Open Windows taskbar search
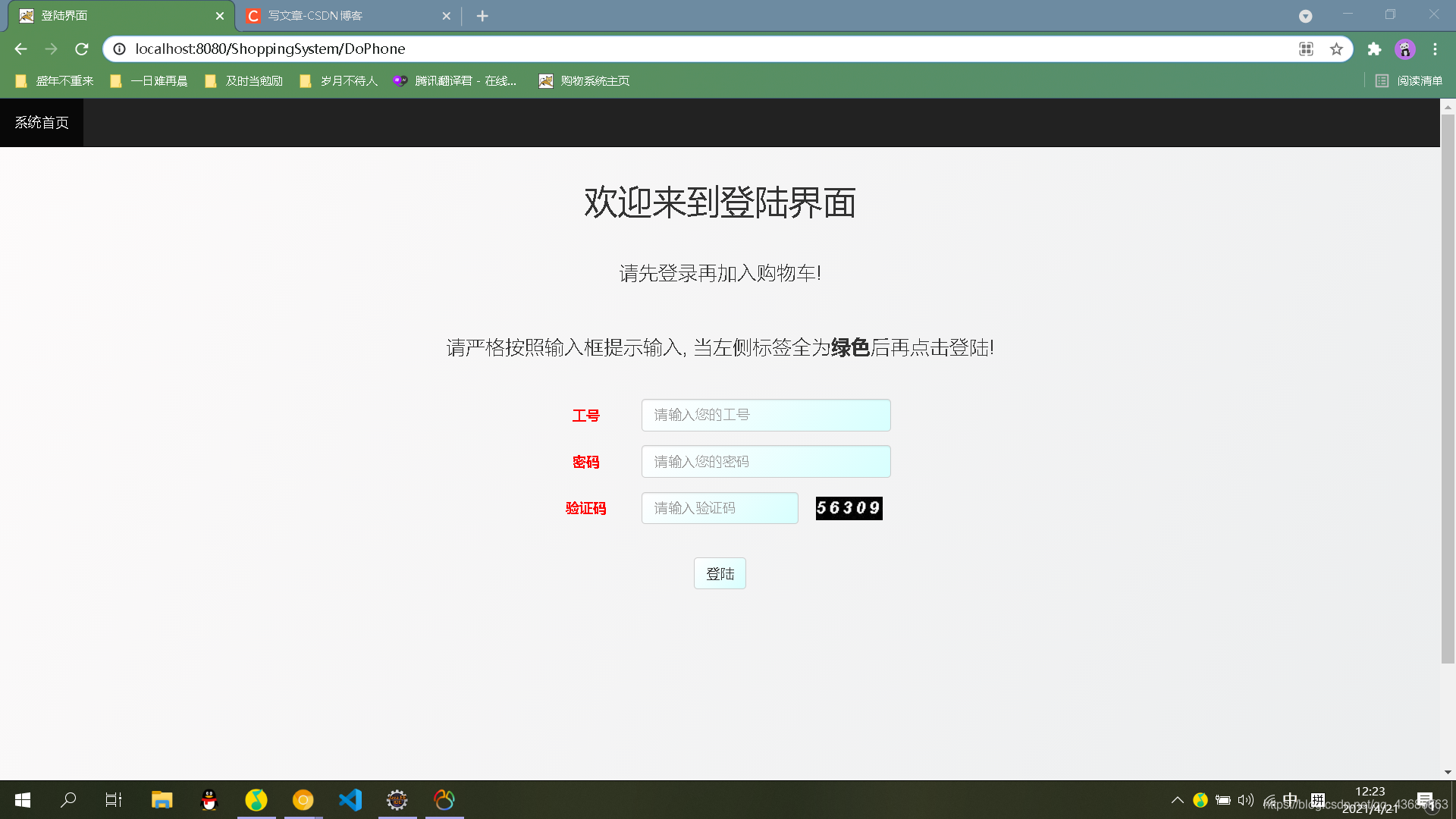This screenshot has width=1456, height=819. pos(68,800)
